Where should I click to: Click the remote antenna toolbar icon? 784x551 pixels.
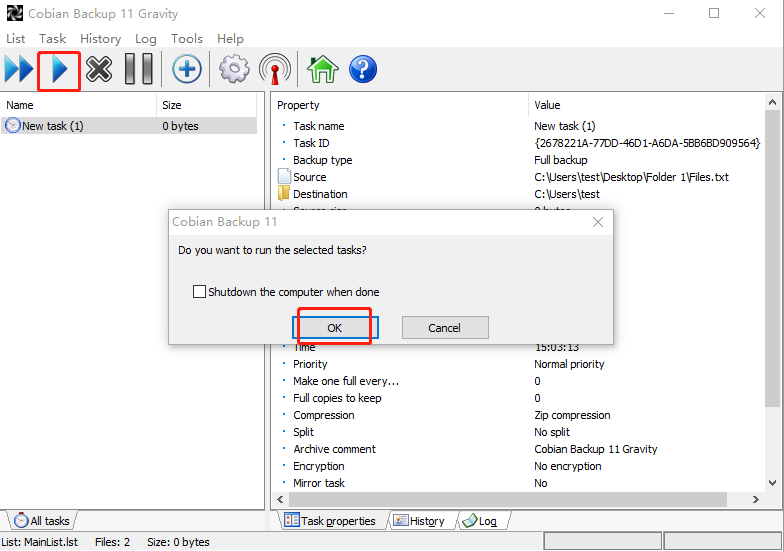[x=275, y=69]
